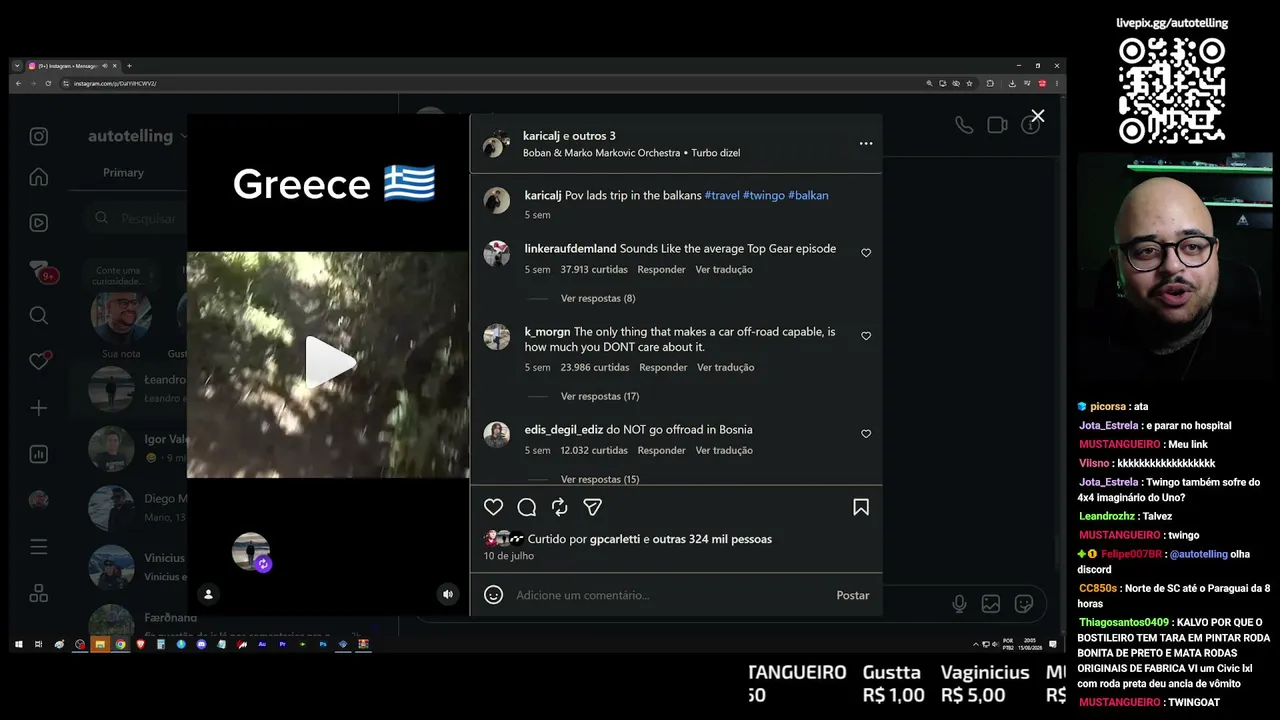Image resolution: width=1280 pixels, height=720 pixels.
Task: Play the Greece video
Action: tap(328, 362)
